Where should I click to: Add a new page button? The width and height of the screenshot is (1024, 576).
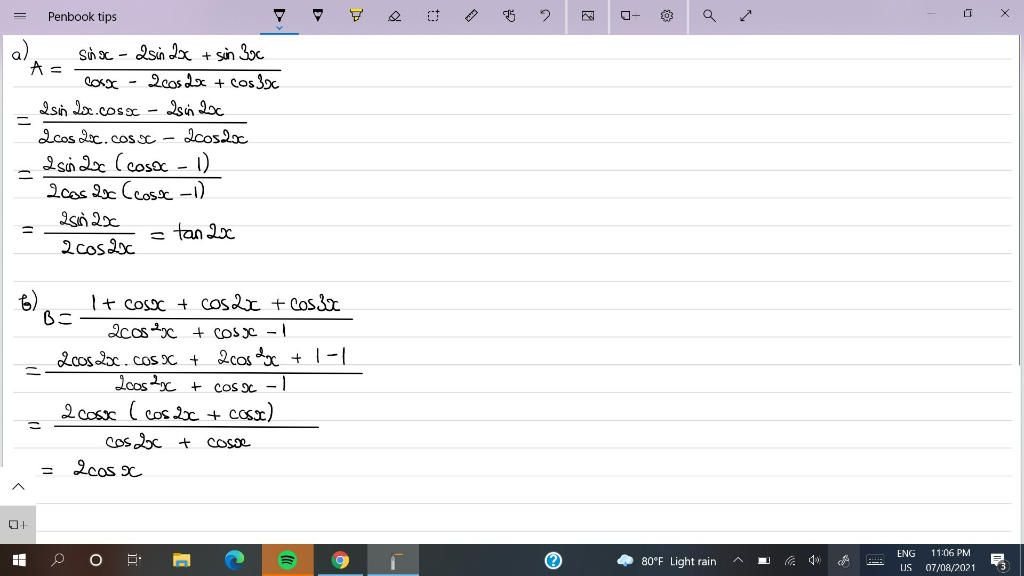coord(18,524)
